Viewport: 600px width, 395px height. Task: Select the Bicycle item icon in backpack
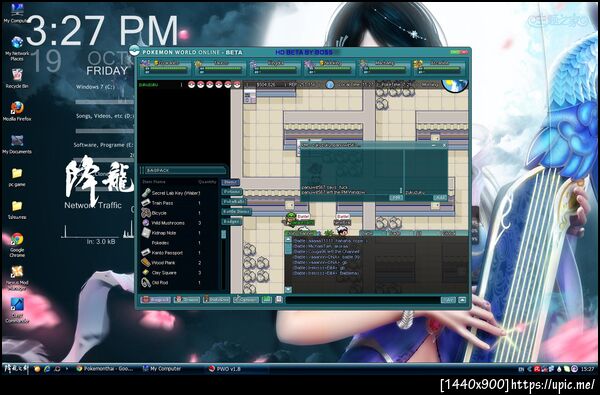(x=146, y=213)
